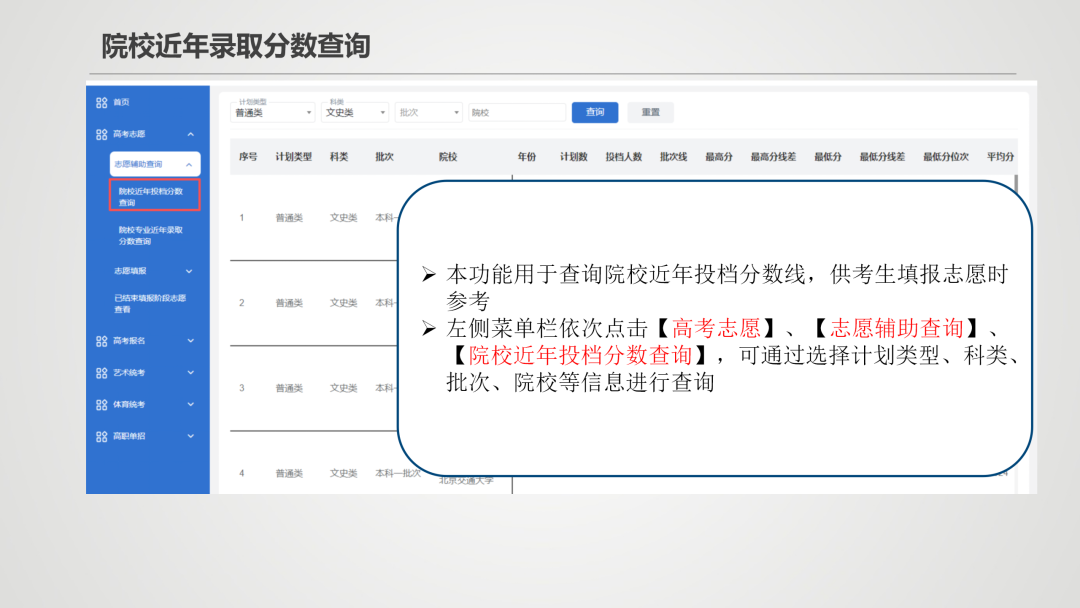Click the 计划数 column header
1080x608 pixels.
573,157
